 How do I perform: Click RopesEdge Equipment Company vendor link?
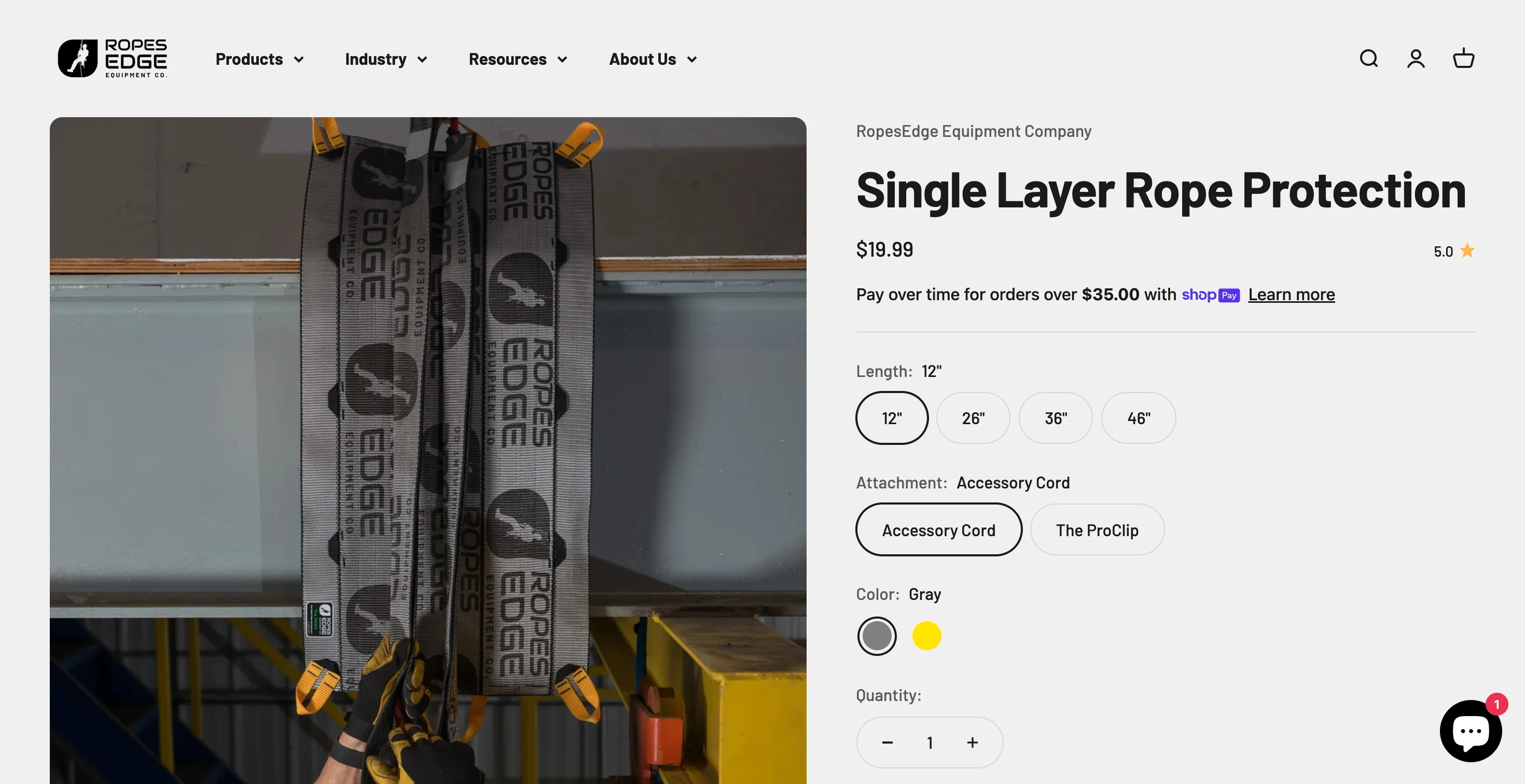tap(973, 131)
